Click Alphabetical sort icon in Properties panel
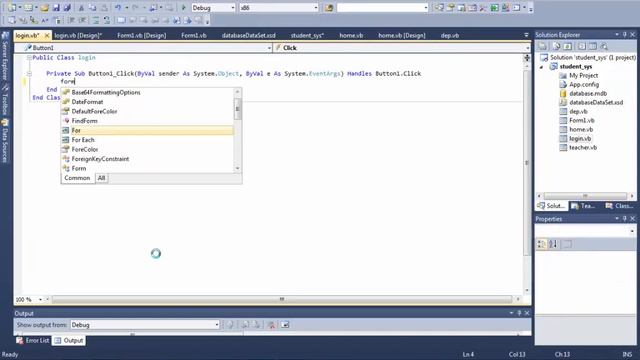This screenshot has width=640, height=360. (553, 244)
